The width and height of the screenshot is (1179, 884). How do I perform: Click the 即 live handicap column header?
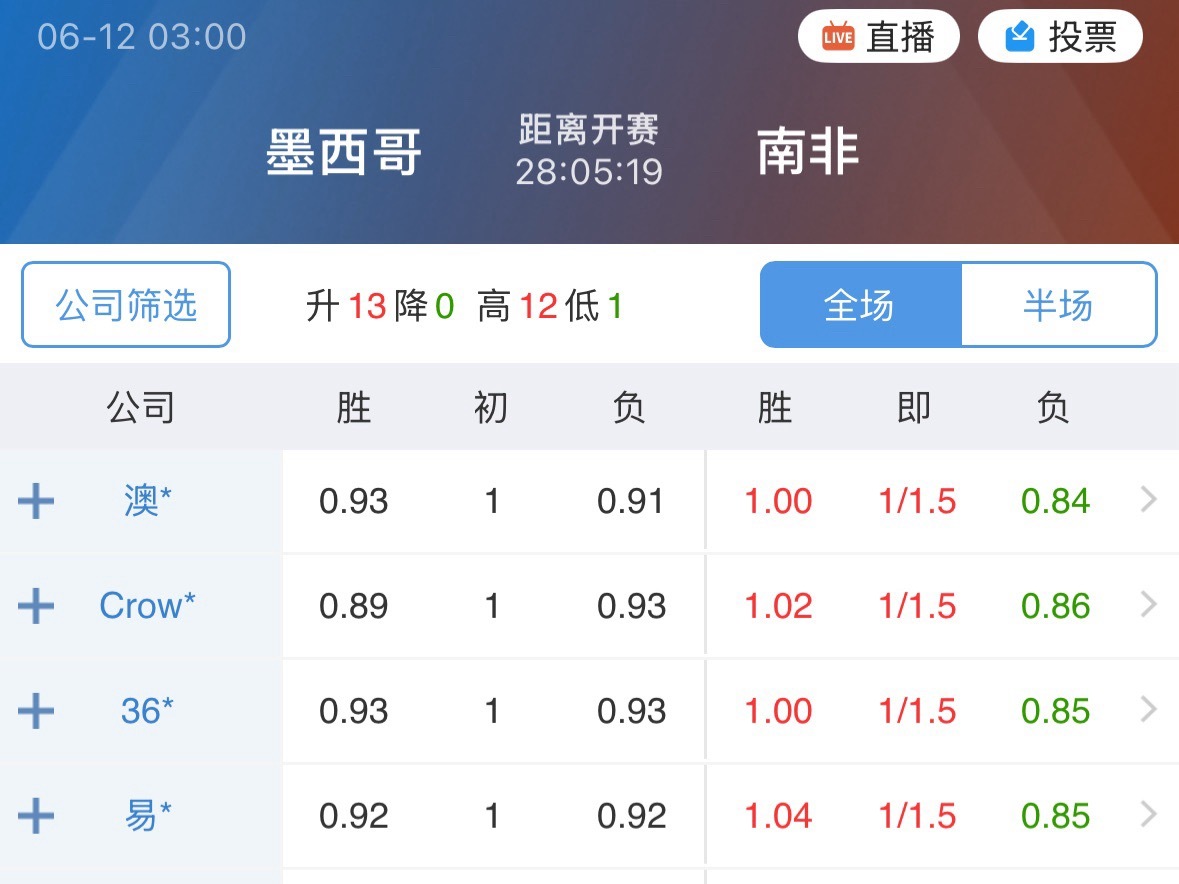click(x=914, y=407)
